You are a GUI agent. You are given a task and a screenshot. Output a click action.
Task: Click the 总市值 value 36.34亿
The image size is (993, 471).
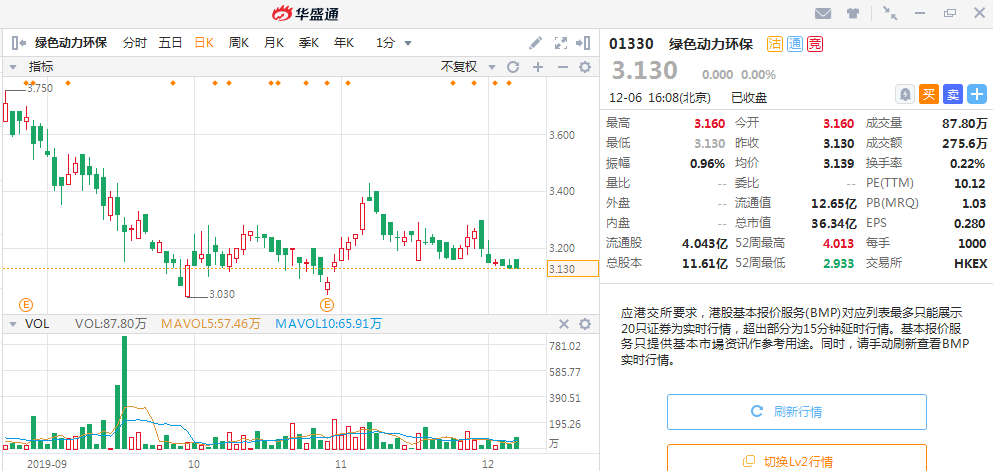pos(833,223)
